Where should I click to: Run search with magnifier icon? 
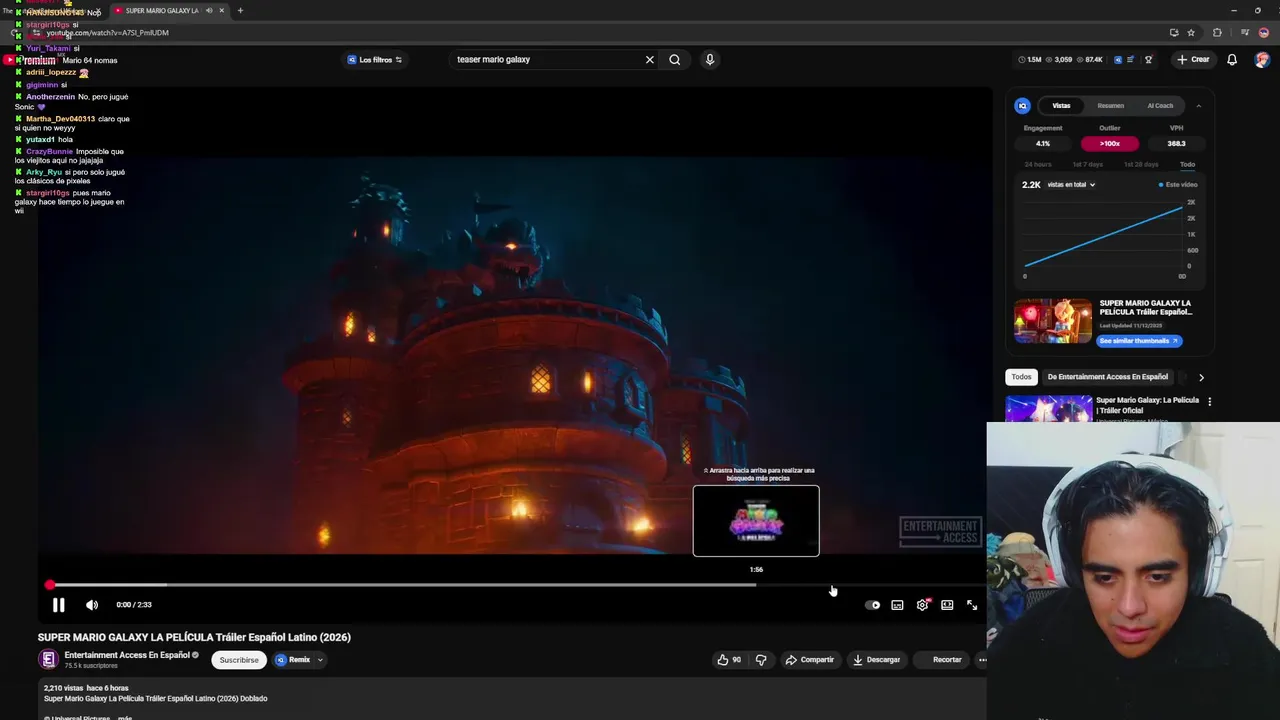675,60
